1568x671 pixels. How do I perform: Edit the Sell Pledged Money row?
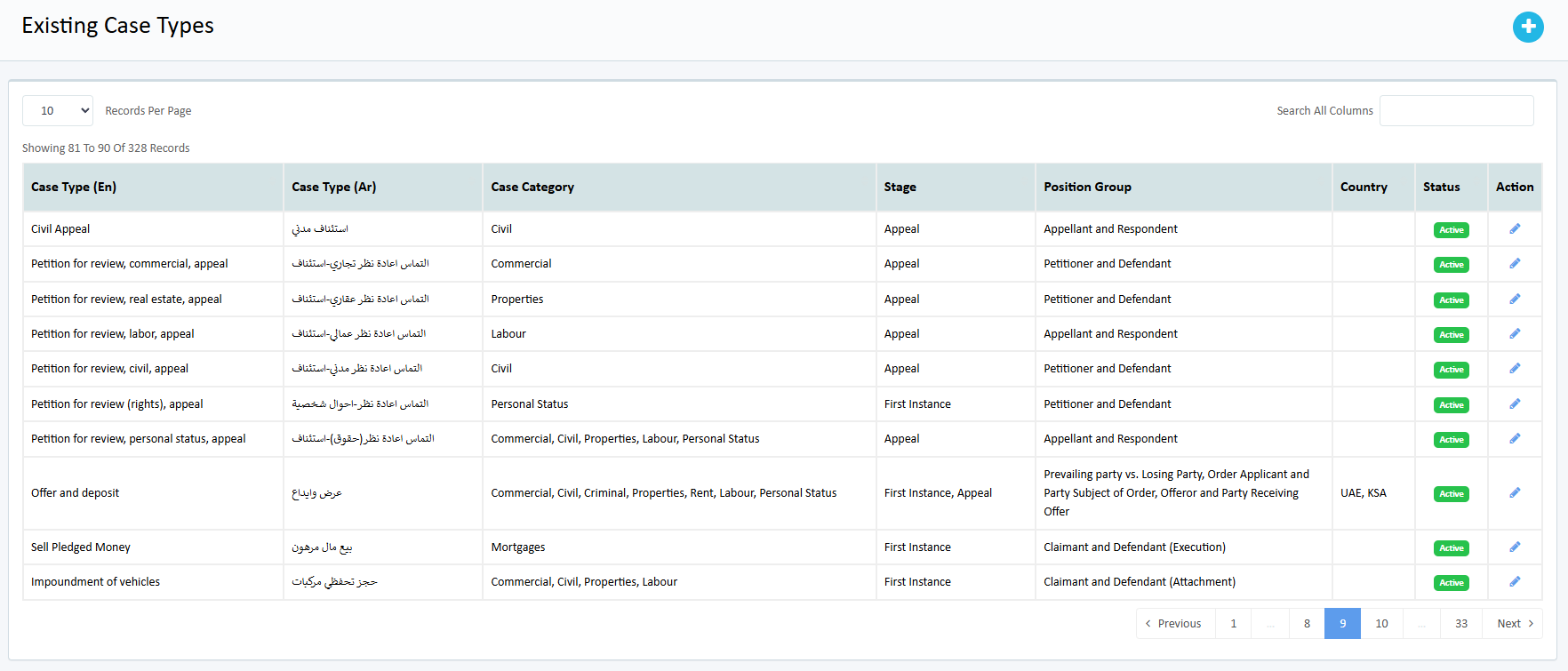(x=1515, y=547)
